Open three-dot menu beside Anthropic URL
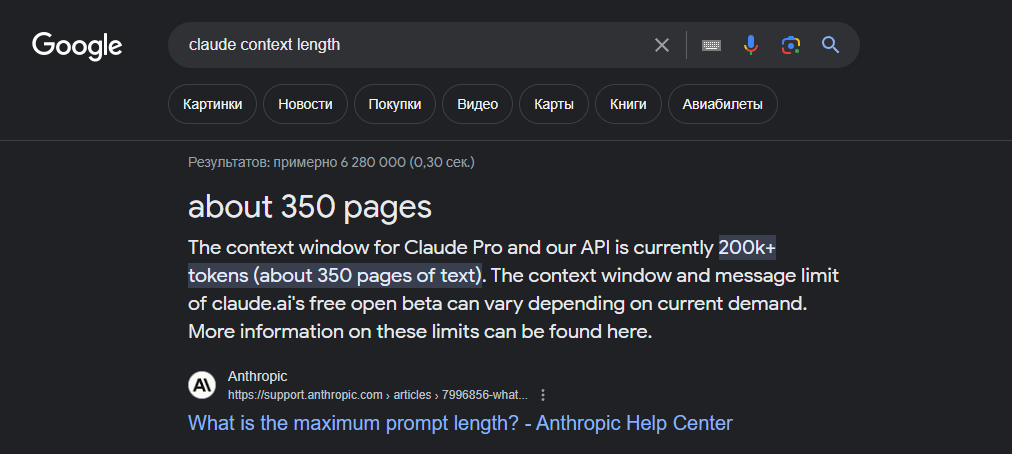 [543, 395]
